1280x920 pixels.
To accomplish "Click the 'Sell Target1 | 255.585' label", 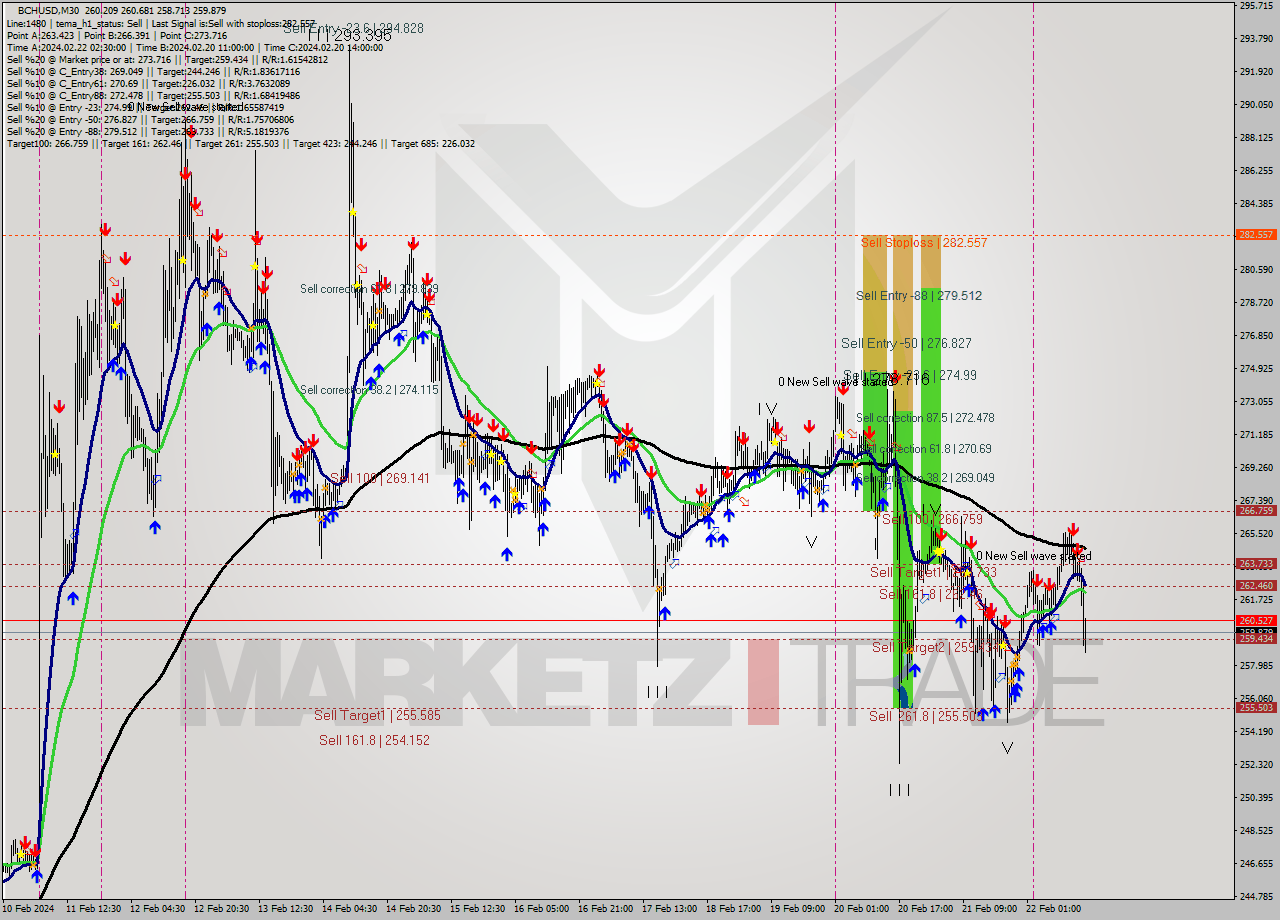I will point(377,715).
